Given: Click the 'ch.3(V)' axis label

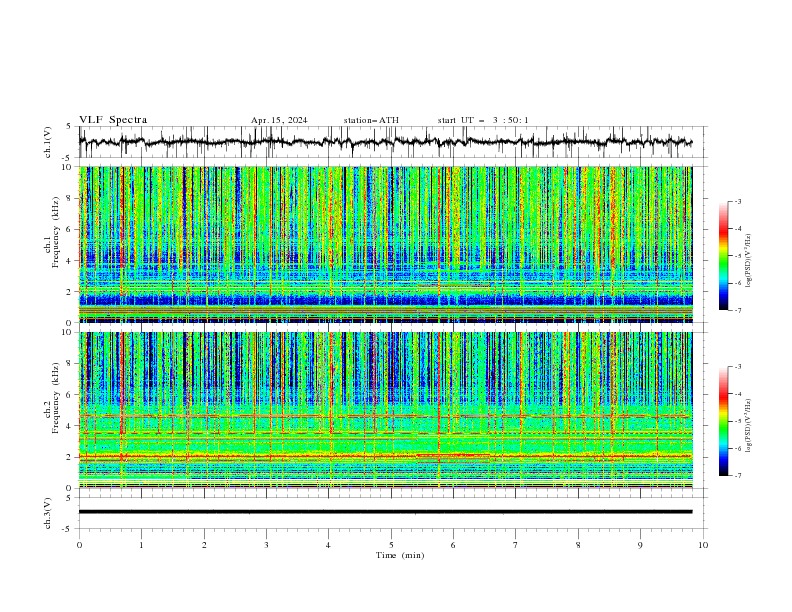Looking at the screenshot, I should click(x=48, y=513).
